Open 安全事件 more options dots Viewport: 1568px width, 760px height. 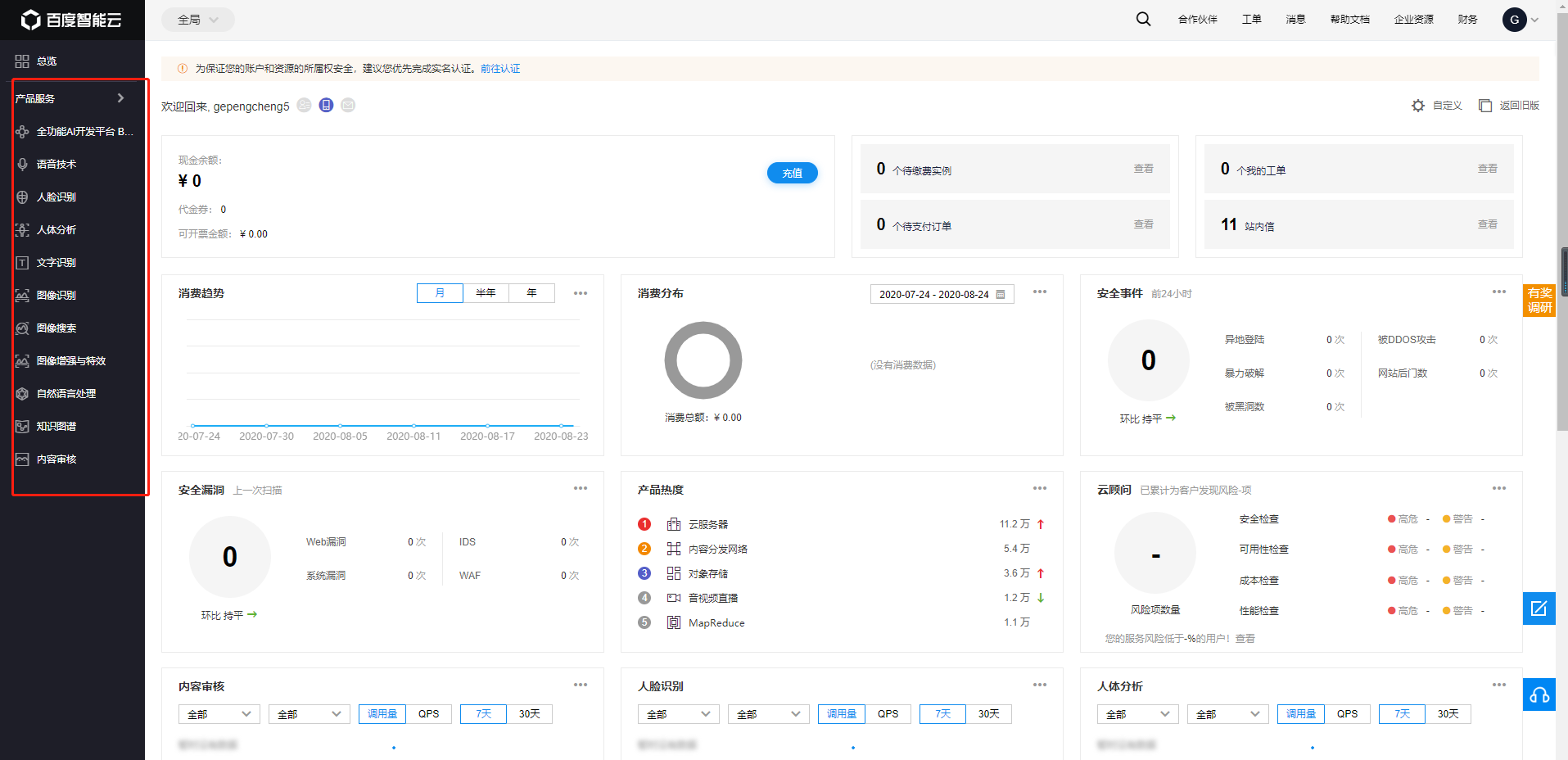tap(1499, 292)
